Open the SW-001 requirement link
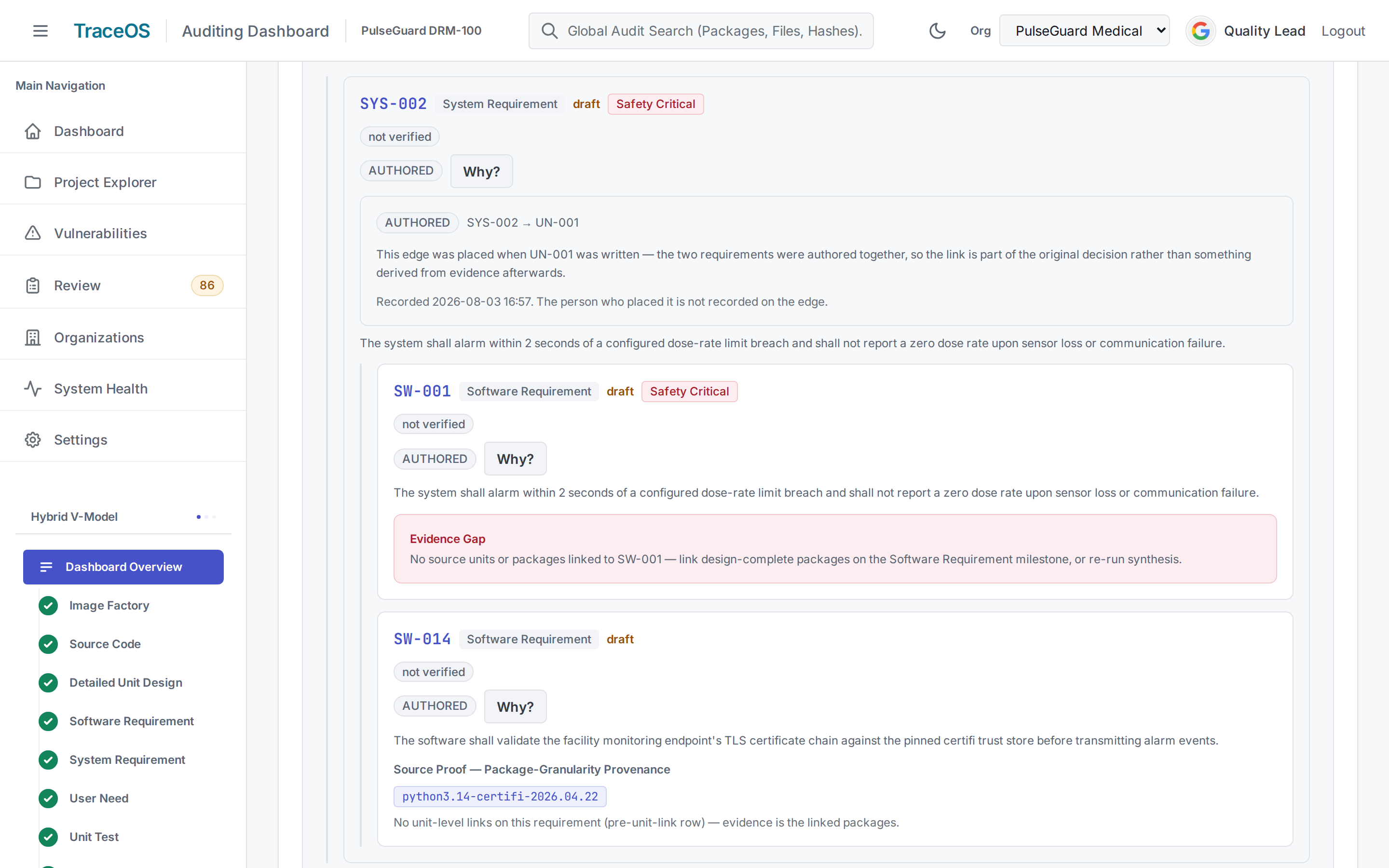Viewport: 1389px width, 868px height. click(422, 392)
